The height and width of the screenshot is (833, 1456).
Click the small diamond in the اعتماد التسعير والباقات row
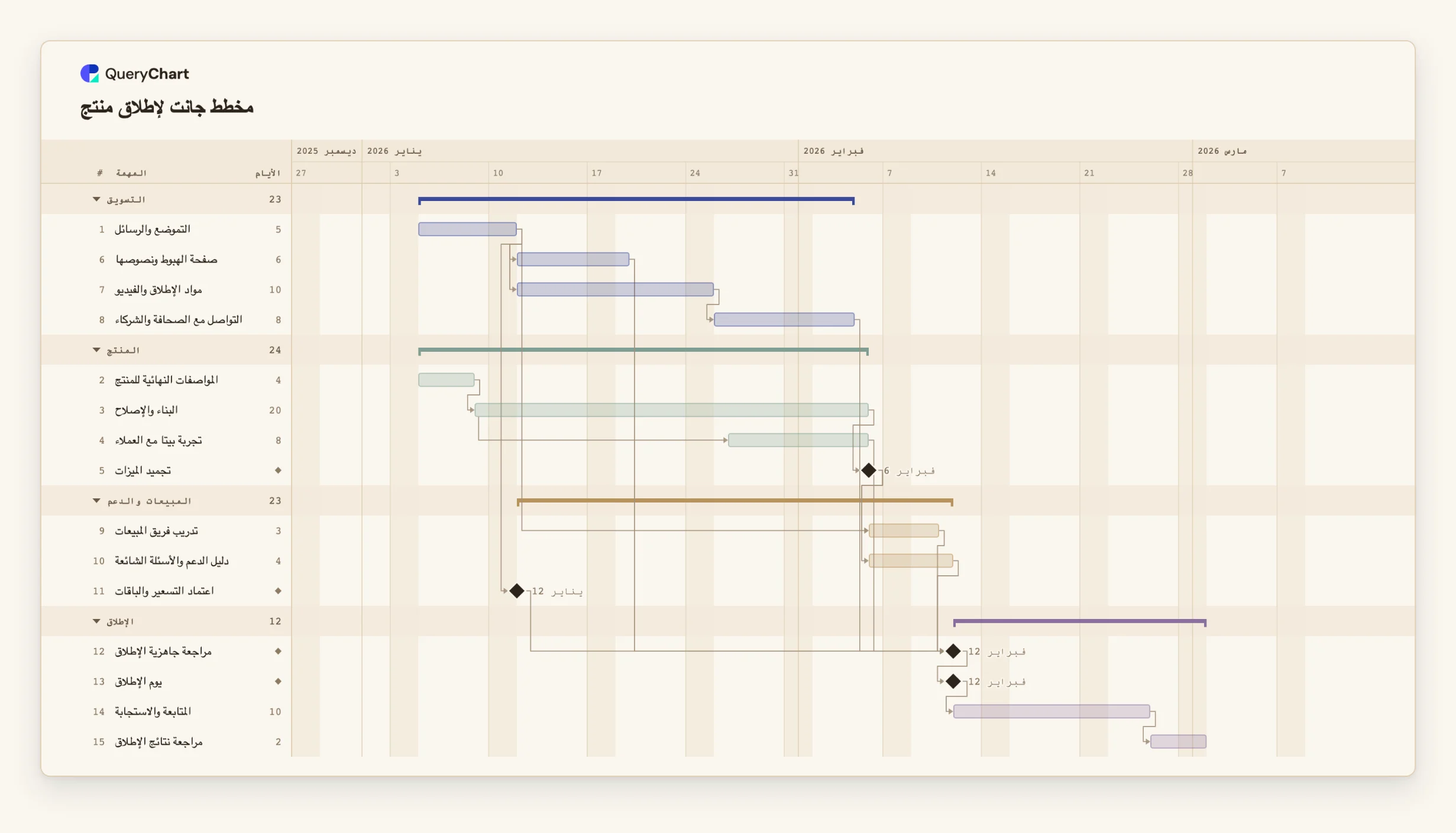278,591
